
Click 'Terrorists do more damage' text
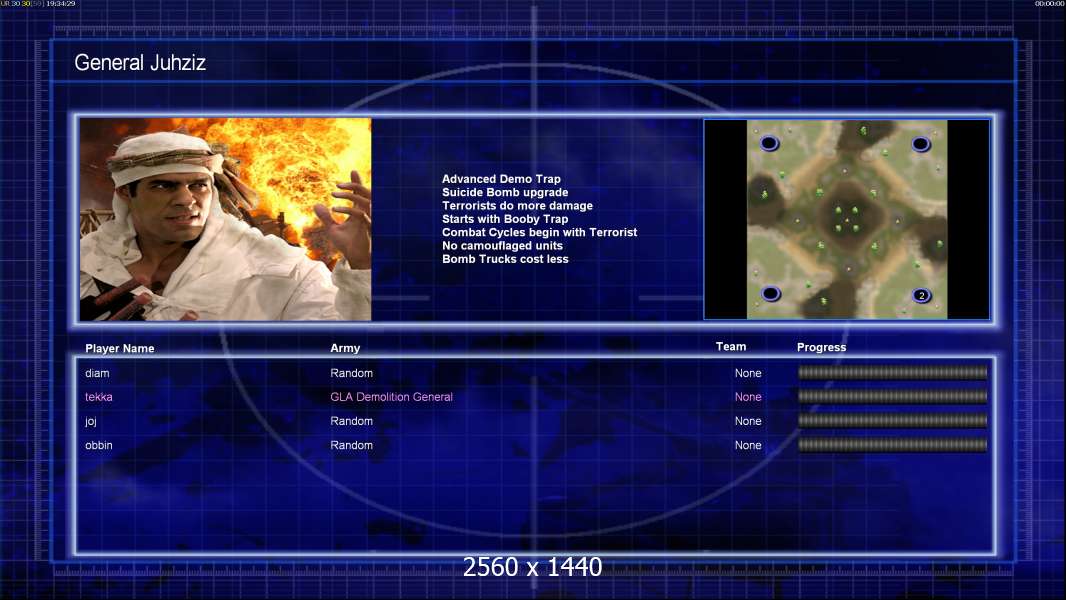517,205
